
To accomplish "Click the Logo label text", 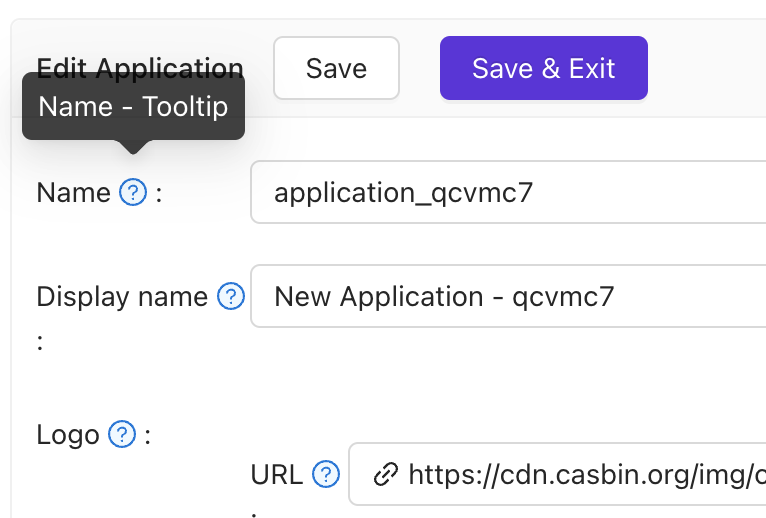I will 68,435.
